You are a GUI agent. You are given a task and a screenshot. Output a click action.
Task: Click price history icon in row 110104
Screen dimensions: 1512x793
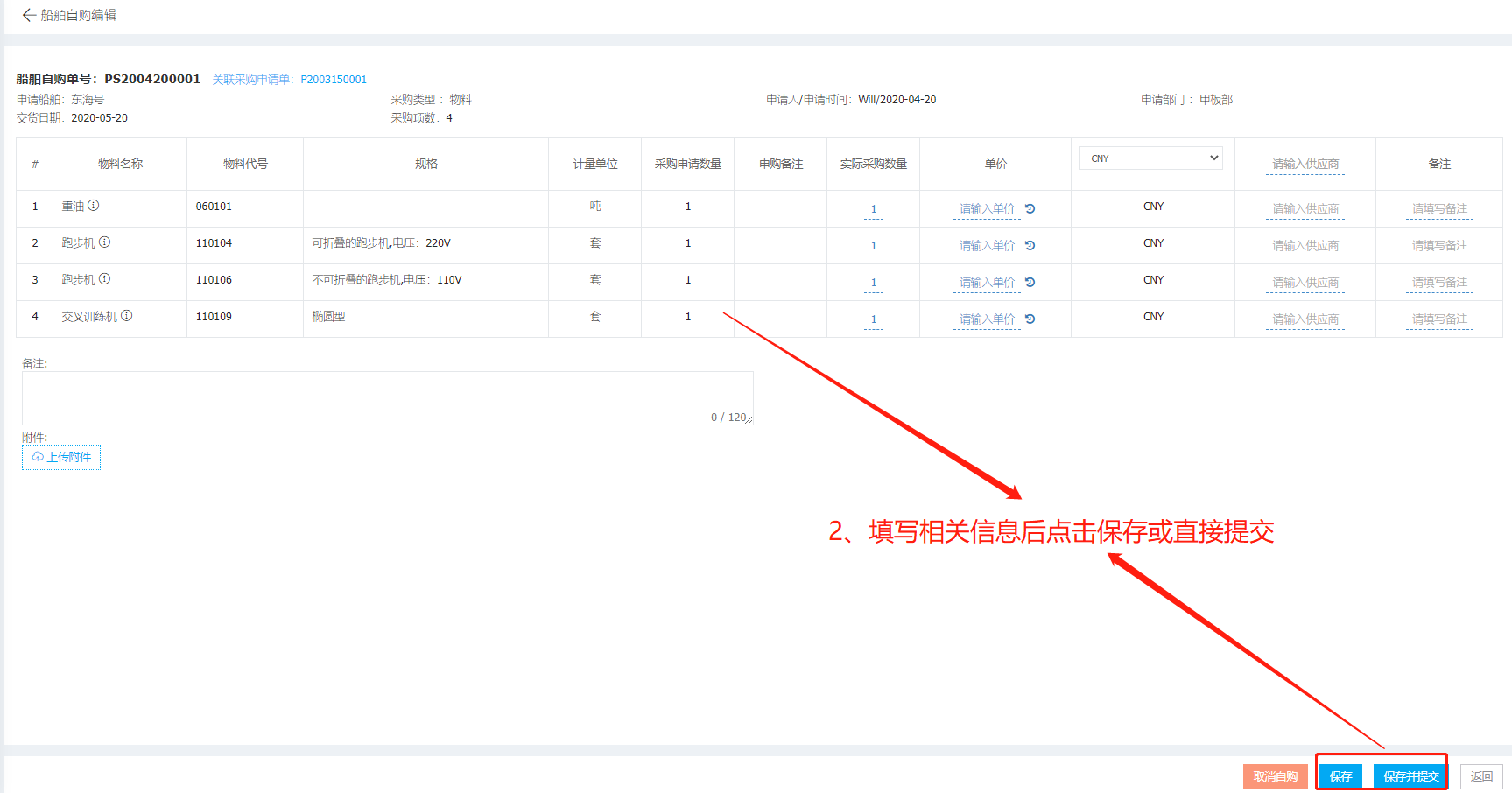[1030, 246]
